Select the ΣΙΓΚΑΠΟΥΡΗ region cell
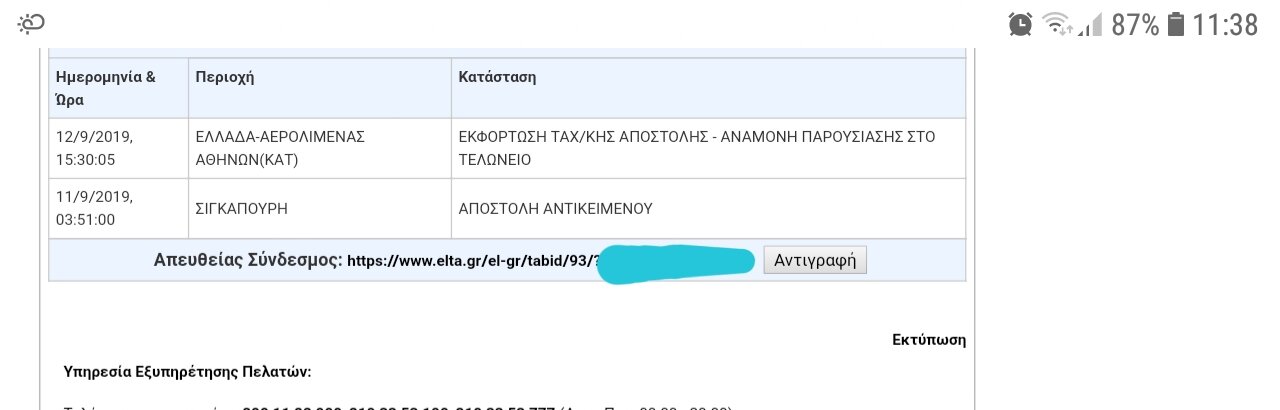This screenshot has height=410, width=1280. coord(320,208)
